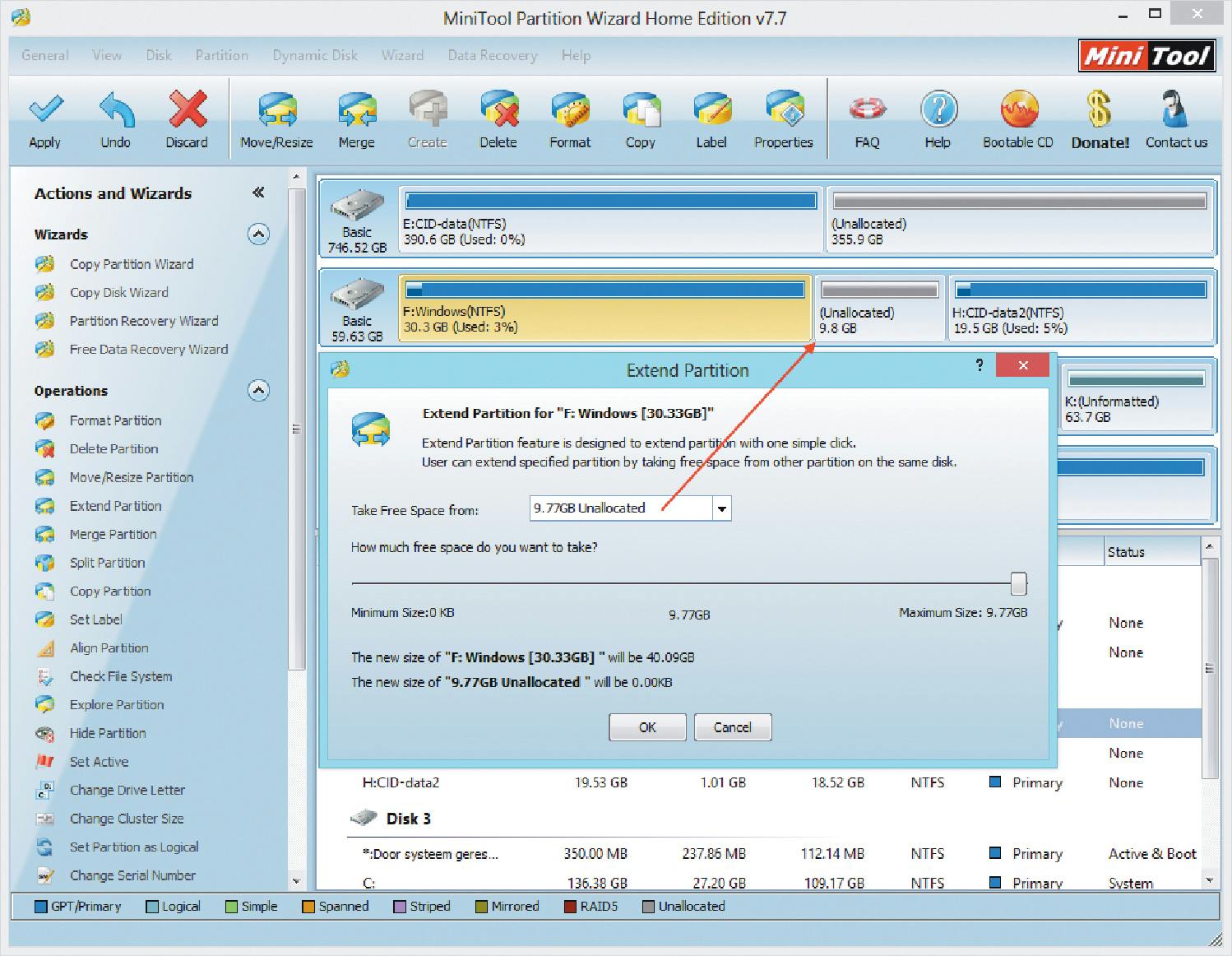Open the Data Recovery menu
The width and height of the screenshot is (1232, 956).
(492, 55)
